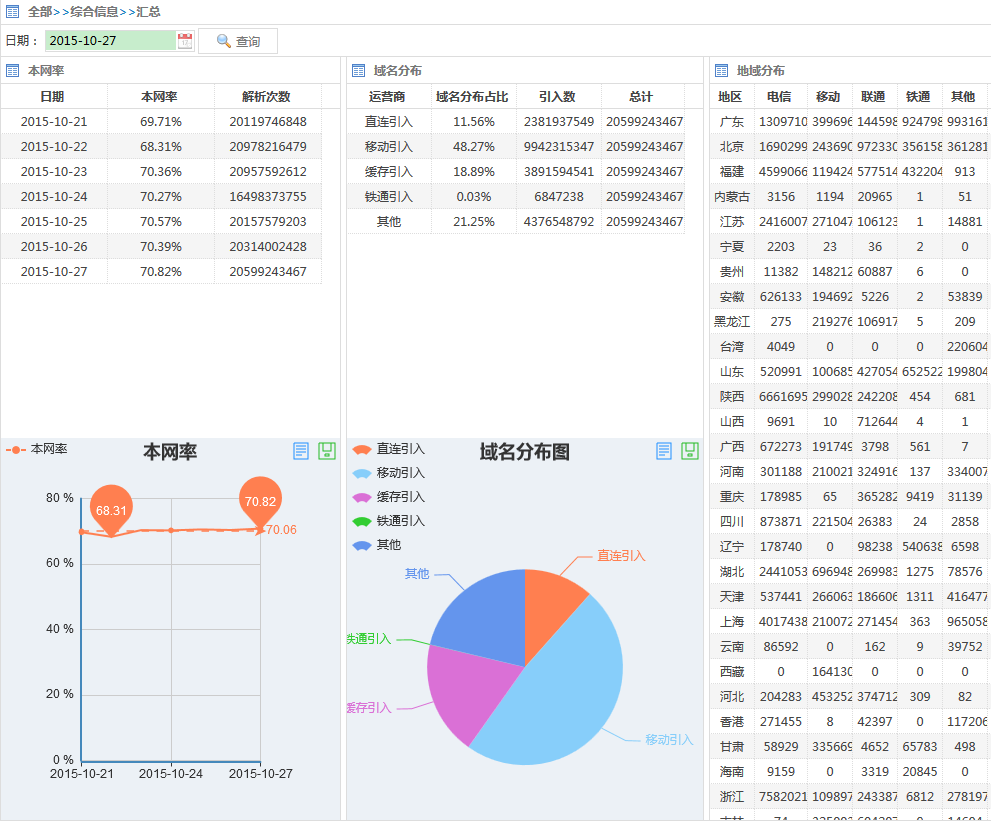Save 域名分布图 chart as image icon

click(690, 451)
